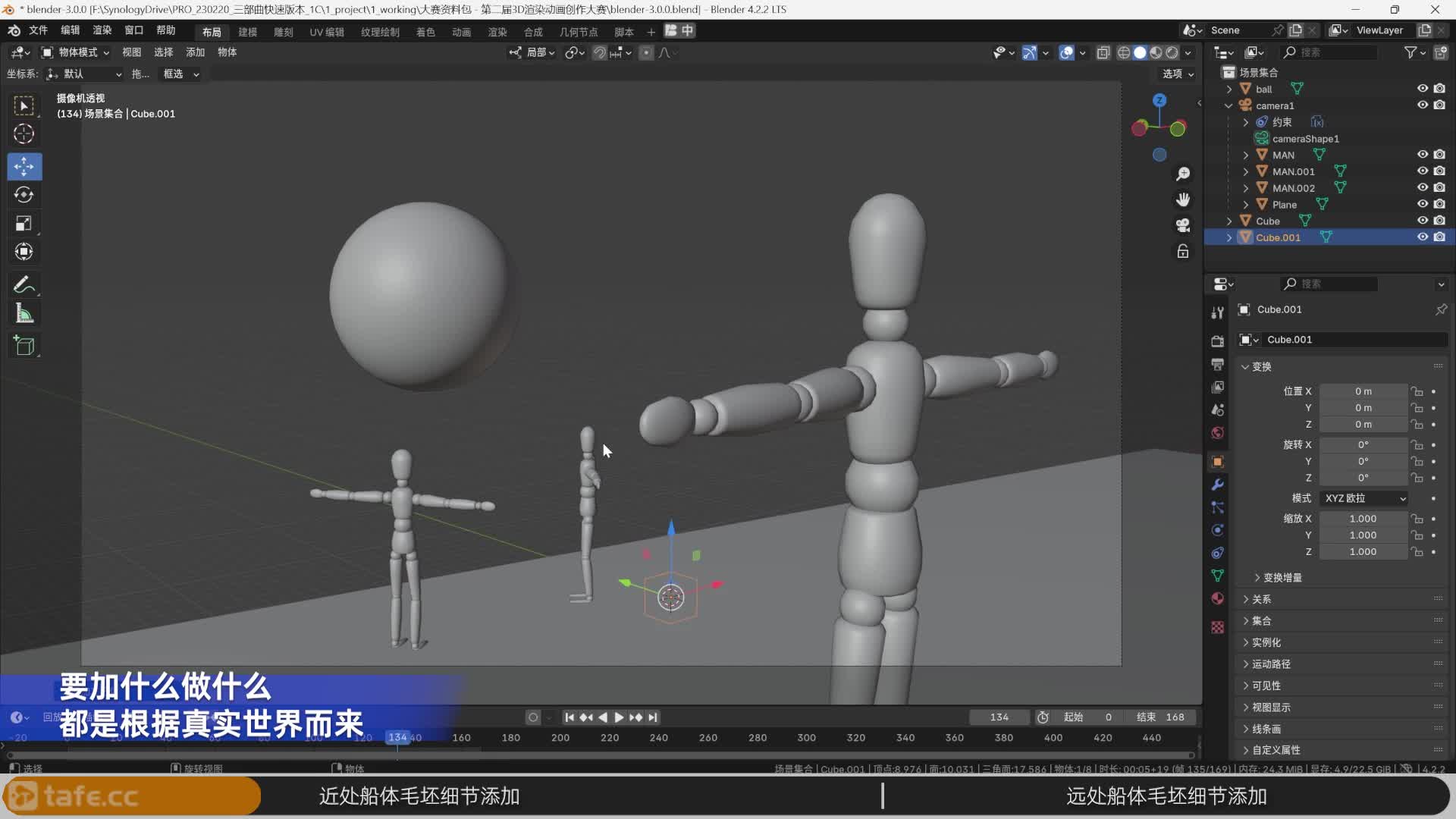Hide MAN.001 in viewport

pyautogui.click(x=1423, y=171)
